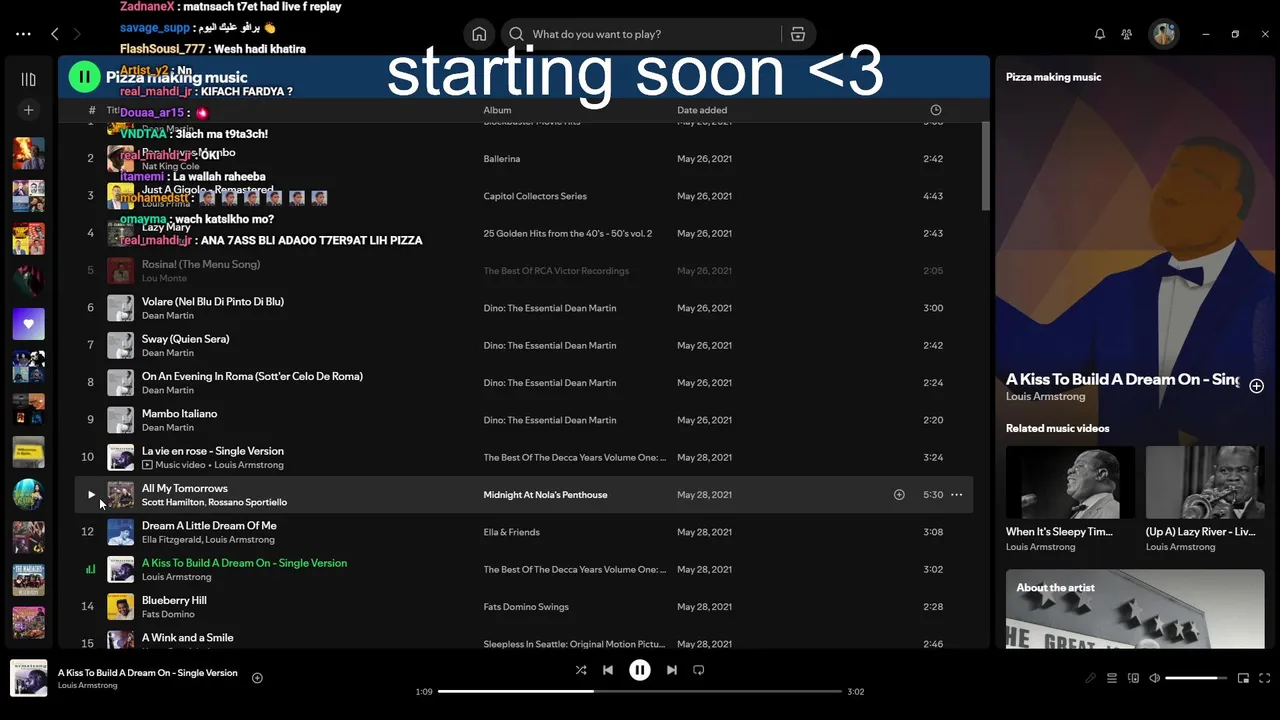Toggle repeat mode
The height and width of the screenshot is (720, 1280).
pos(699,670)
